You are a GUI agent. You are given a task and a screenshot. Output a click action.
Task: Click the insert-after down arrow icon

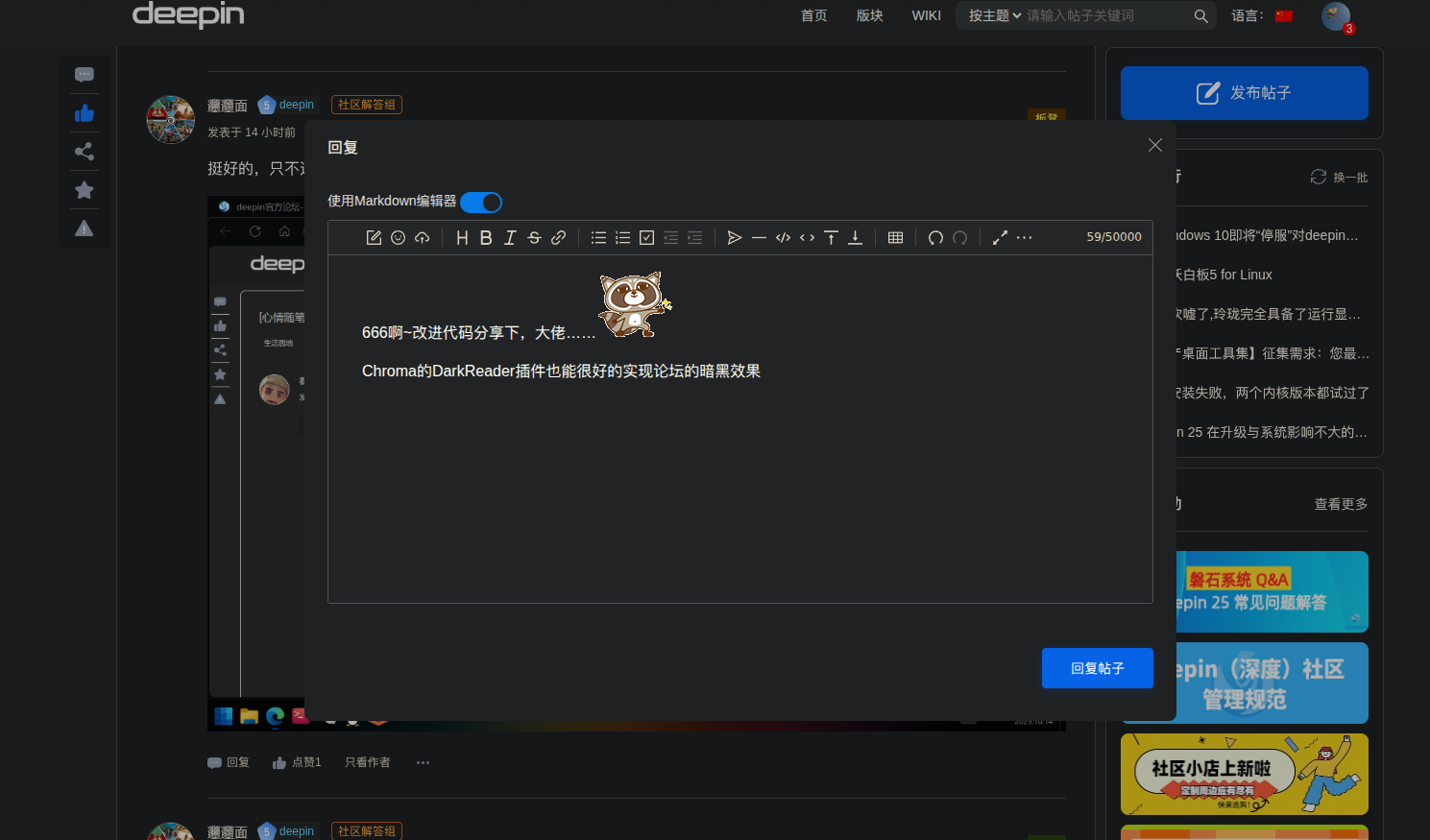click(x=855, y=237)
